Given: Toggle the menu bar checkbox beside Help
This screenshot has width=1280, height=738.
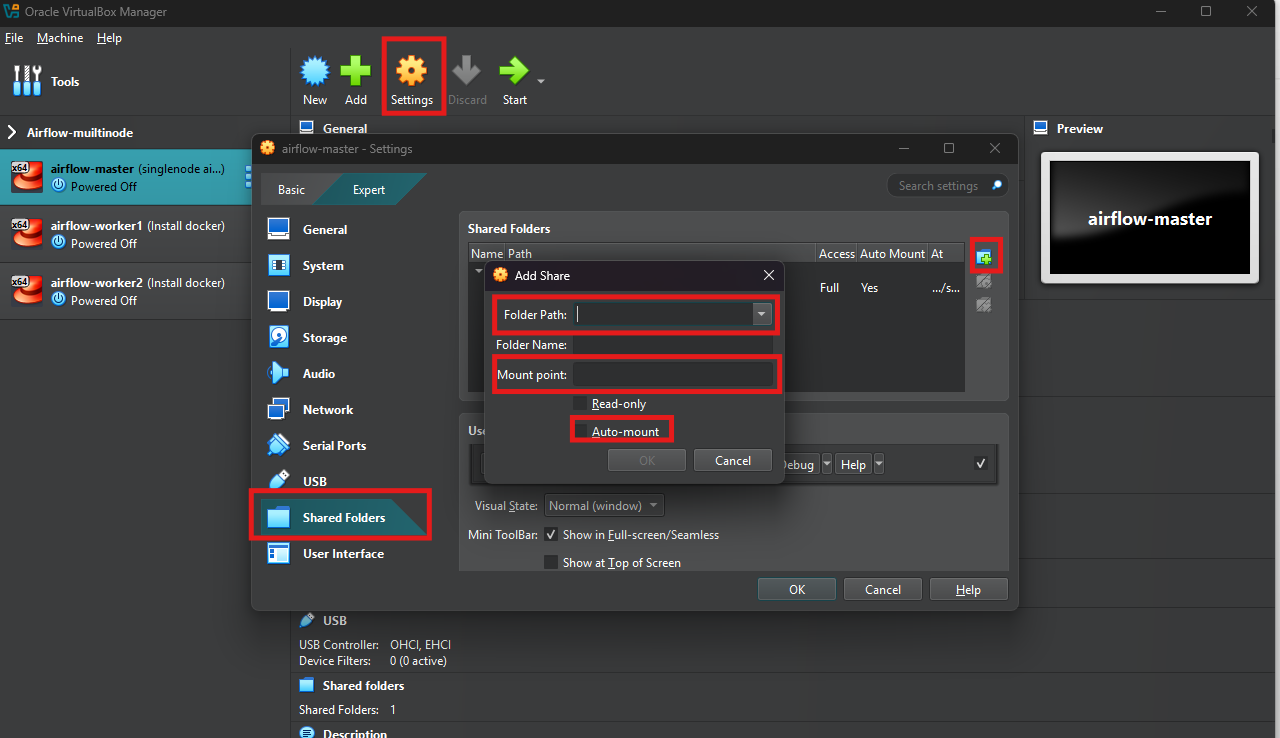Looking at the screenshot, I should click(981, 463).
